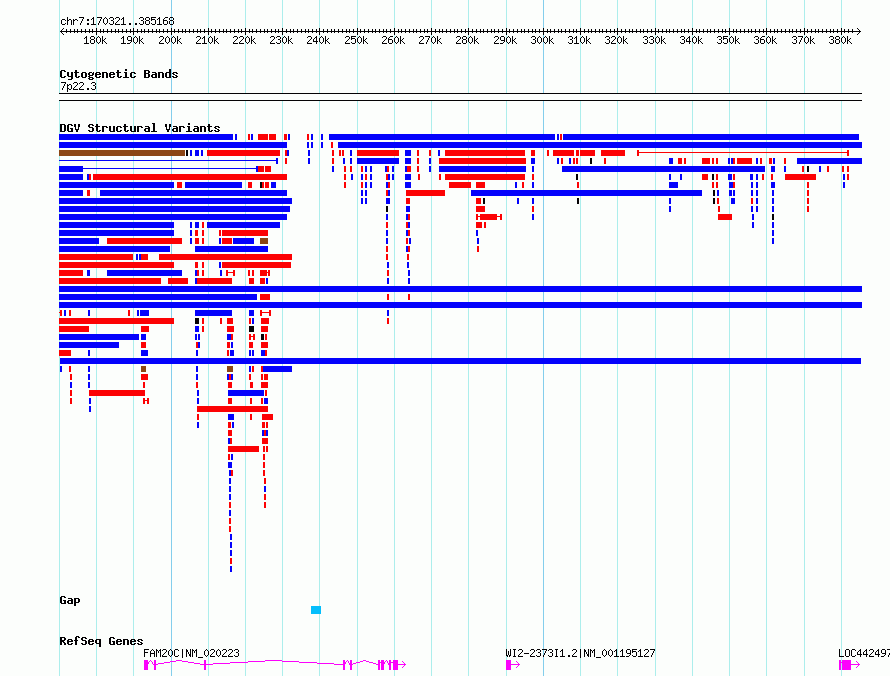Click the long brown variant bar
Image resolution: width=890 pixels, height=676 pixels.
122,153
